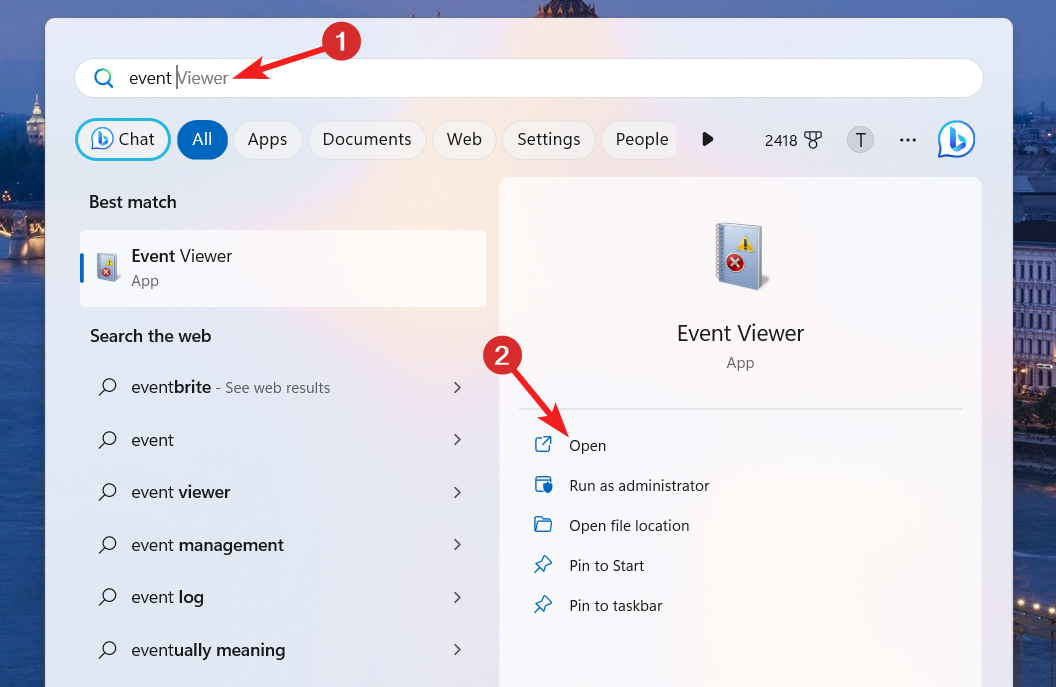This screenshot has width=1056, height=687.
Task: Click the folder icon for Open file location
Action: [543, 525]
